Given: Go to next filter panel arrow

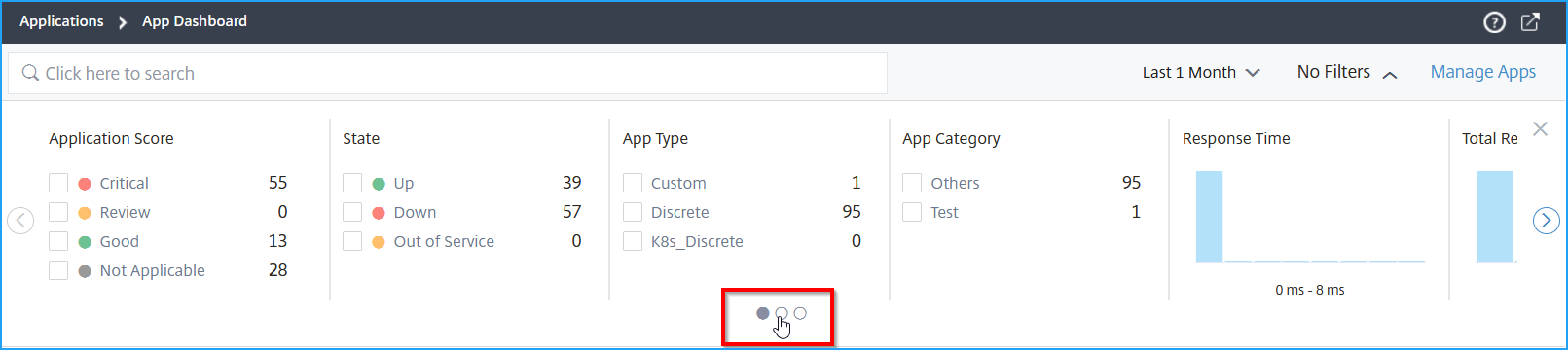Looking at the screenshot, I should click(x=1546, y=221).
